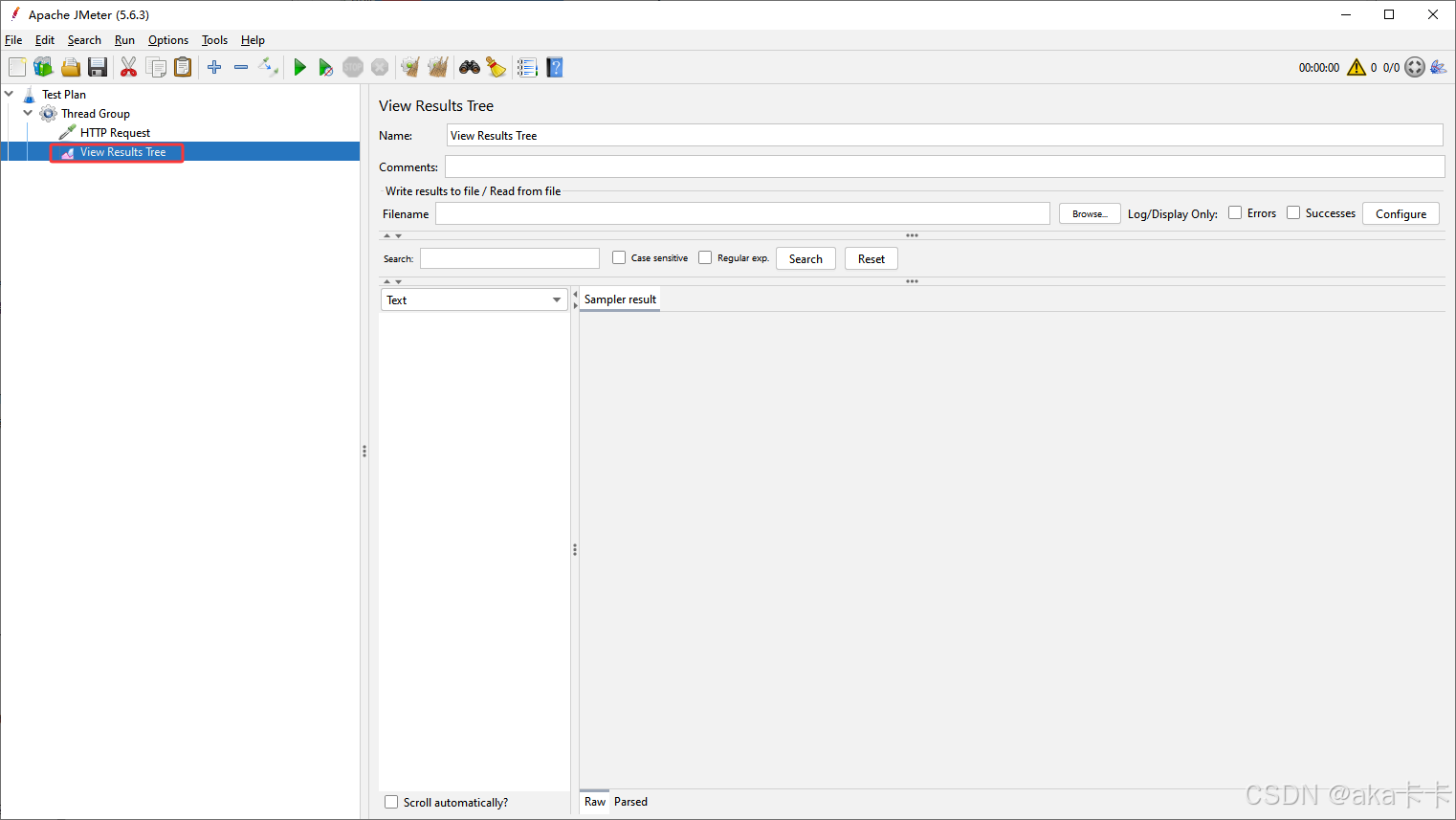
Task: Expand all nodes with plus icon
Action: coord(214,67)
